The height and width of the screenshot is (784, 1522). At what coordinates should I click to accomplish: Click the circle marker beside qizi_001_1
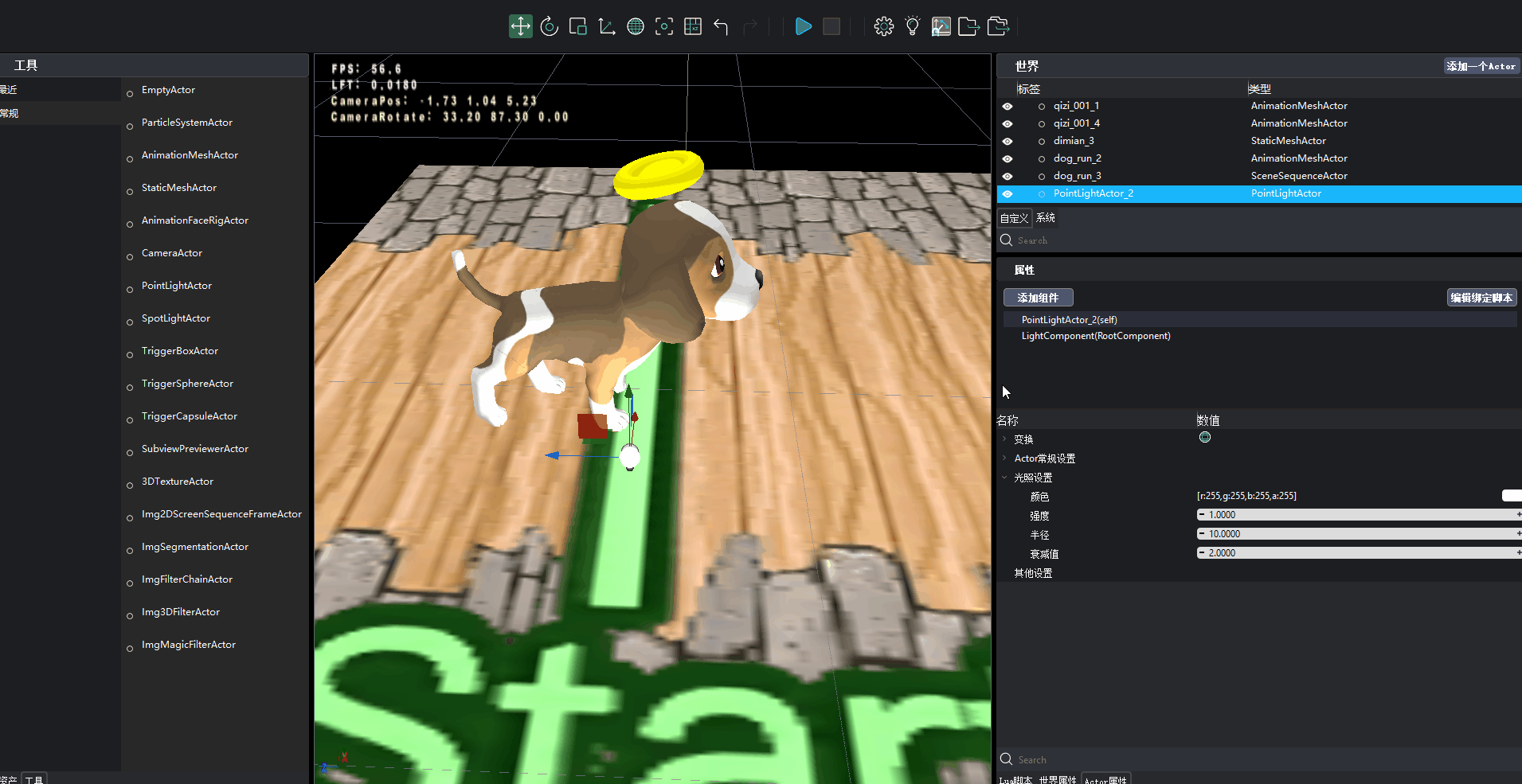(1042, 106)
